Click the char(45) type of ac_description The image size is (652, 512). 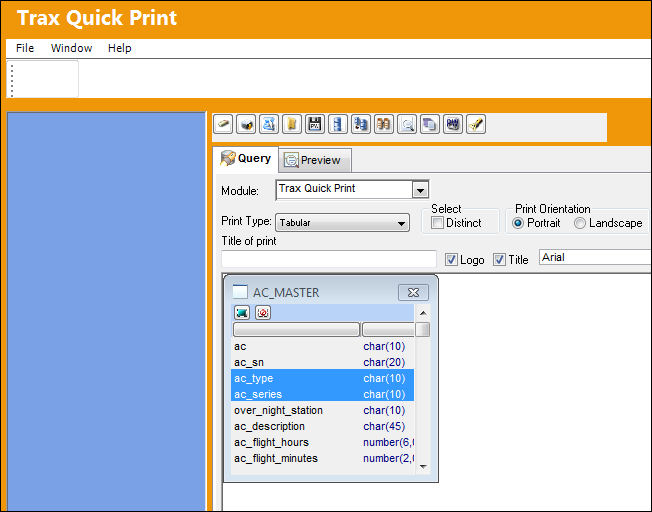384,426
